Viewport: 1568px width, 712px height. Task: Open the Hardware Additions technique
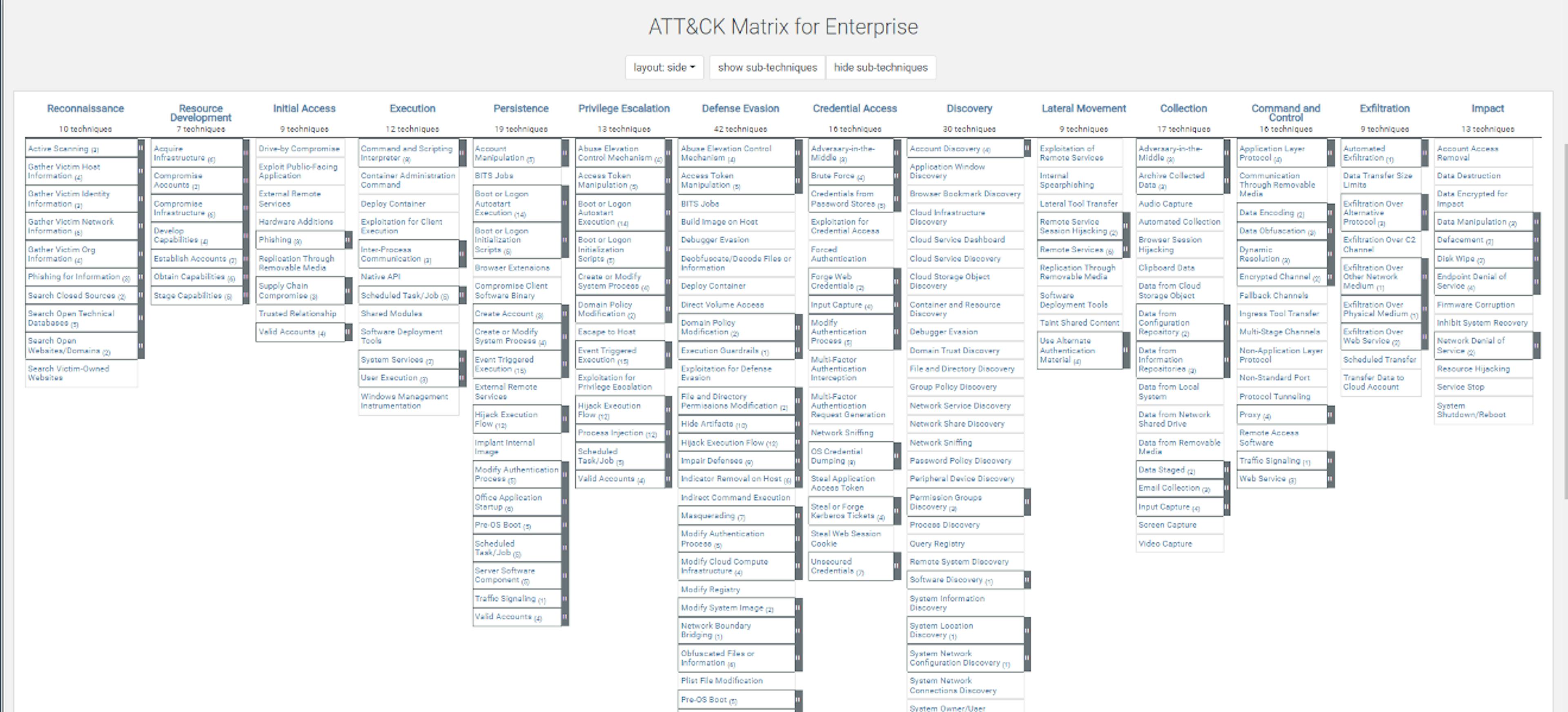point(295,222)
